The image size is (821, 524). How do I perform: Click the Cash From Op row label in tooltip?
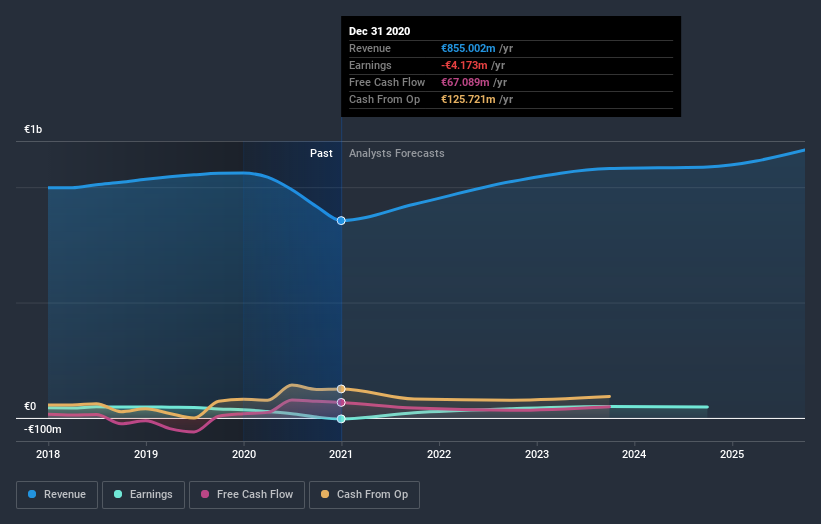click(384, 99)
